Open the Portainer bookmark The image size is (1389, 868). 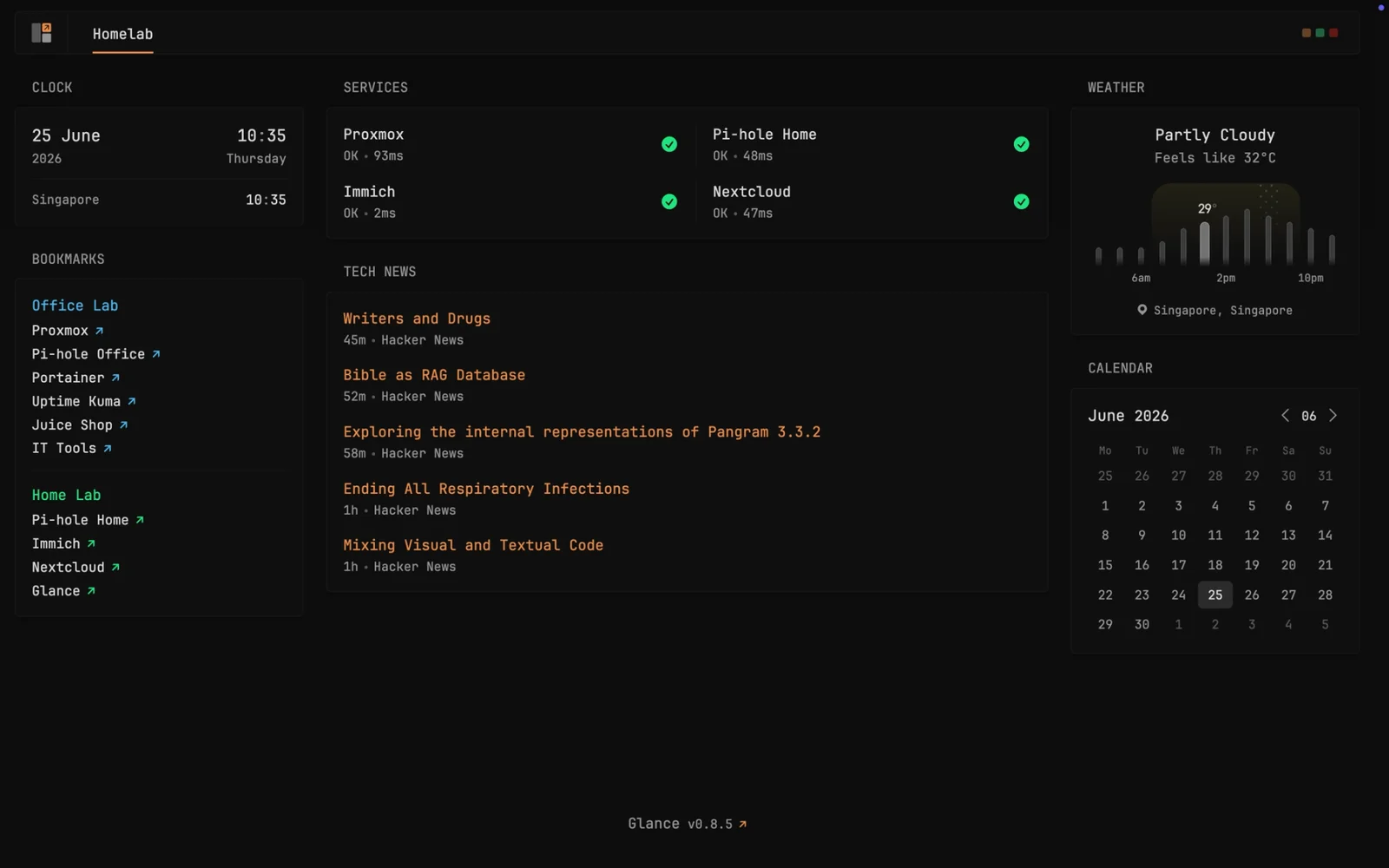[76, 378]
